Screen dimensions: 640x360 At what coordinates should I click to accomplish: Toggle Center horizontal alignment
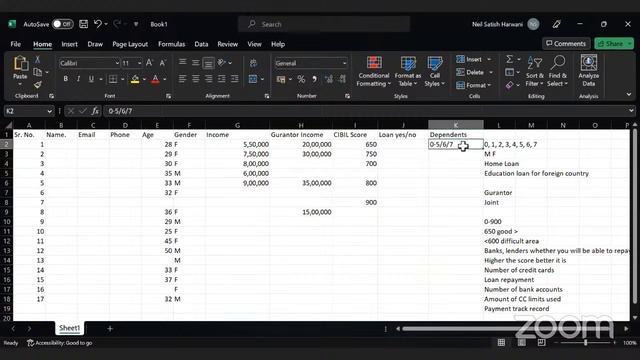[x=196, y=79]
